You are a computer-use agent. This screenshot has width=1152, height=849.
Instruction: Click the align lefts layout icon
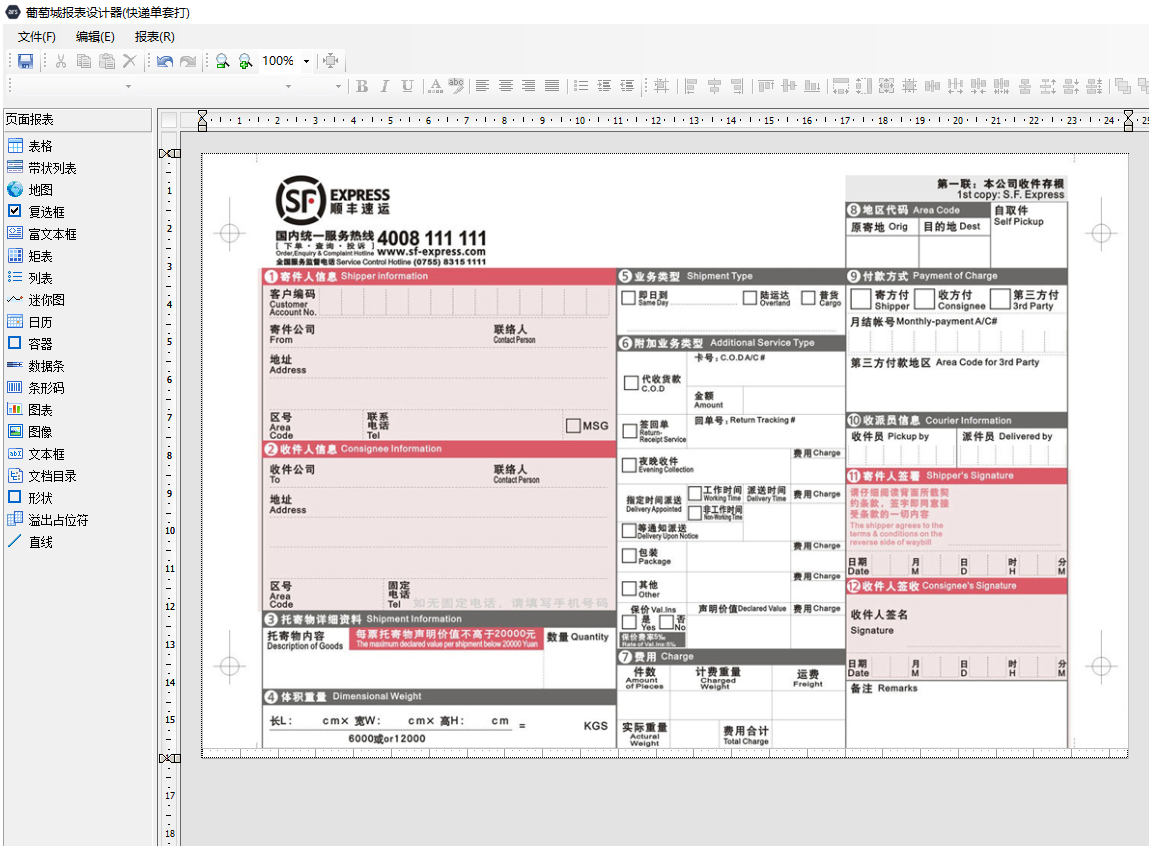point(691,86)
